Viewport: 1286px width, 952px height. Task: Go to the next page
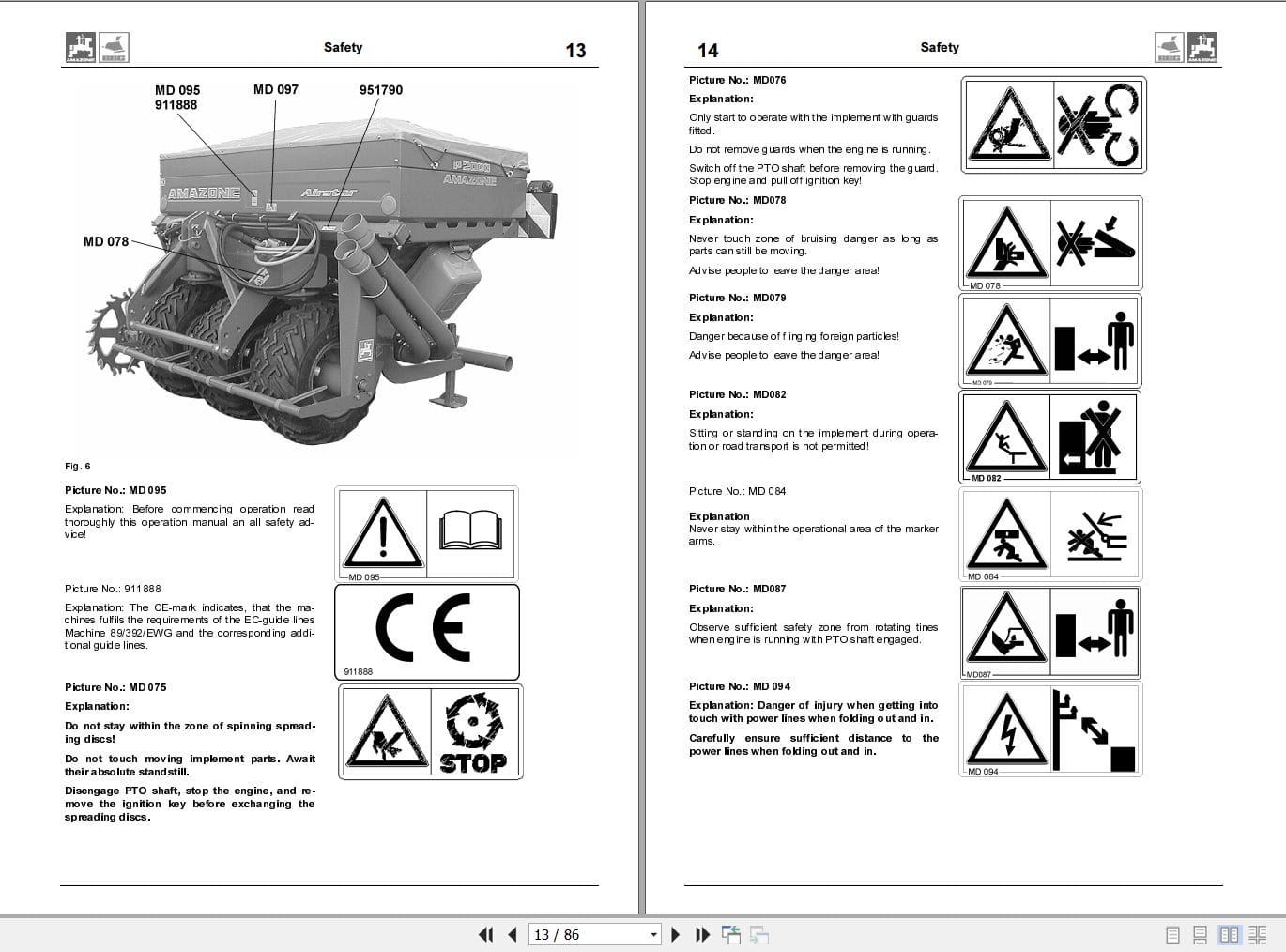(675, 934)
